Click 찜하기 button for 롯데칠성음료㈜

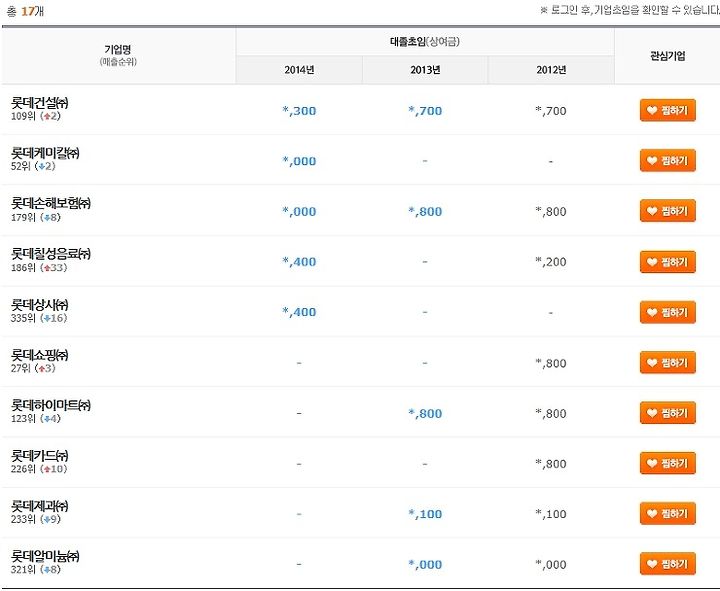point(668,262)
